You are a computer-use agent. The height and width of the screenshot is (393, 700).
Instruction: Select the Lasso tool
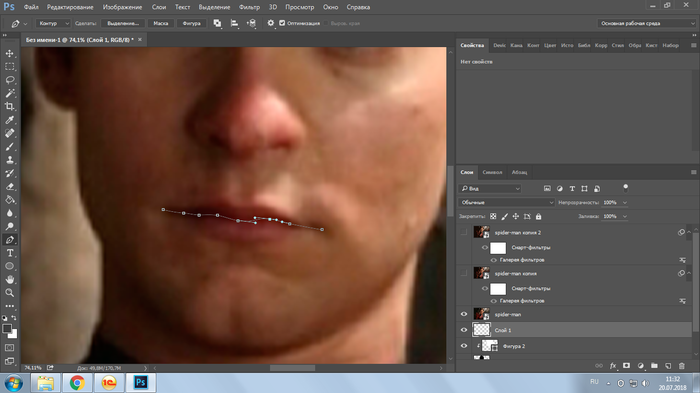[x=9, y=80]
